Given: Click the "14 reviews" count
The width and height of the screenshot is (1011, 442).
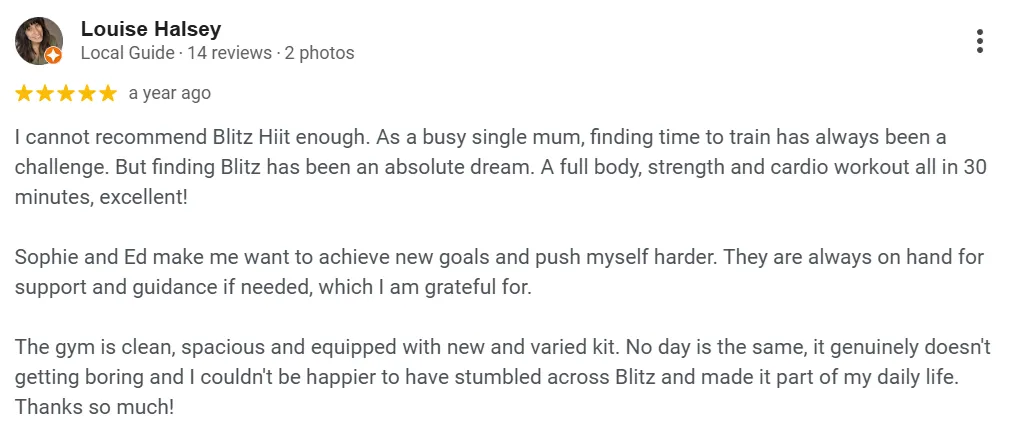Looking at the screenshot, I should [x=230, y=53].
